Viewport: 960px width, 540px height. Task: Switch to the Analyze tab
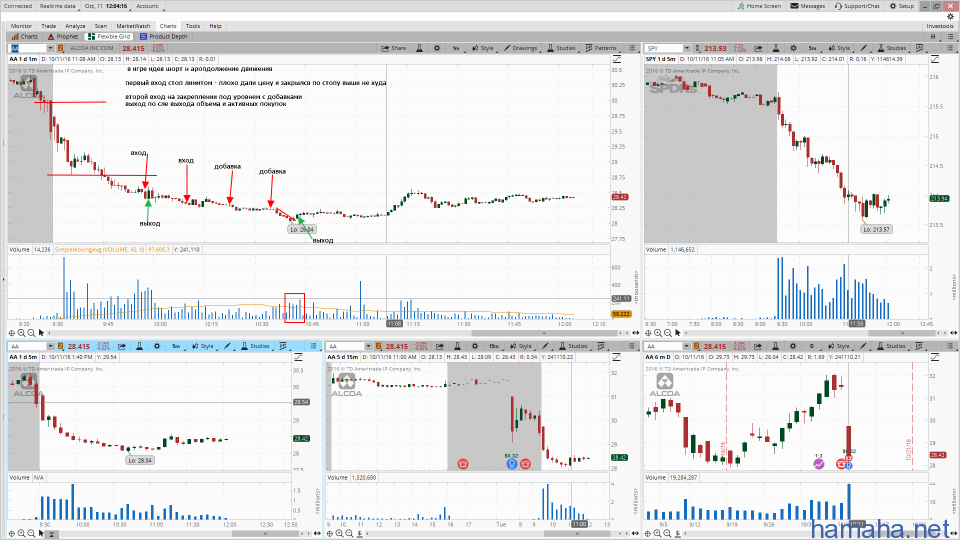point(75,26)
